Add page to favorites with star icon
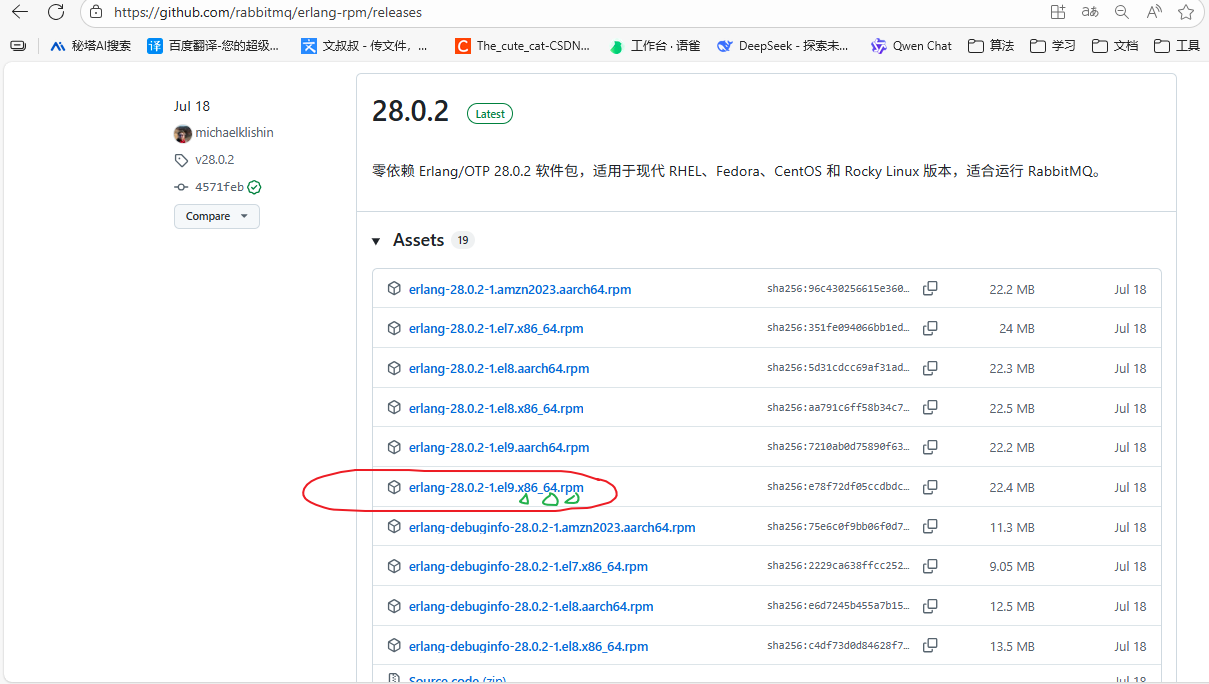 1186,12
